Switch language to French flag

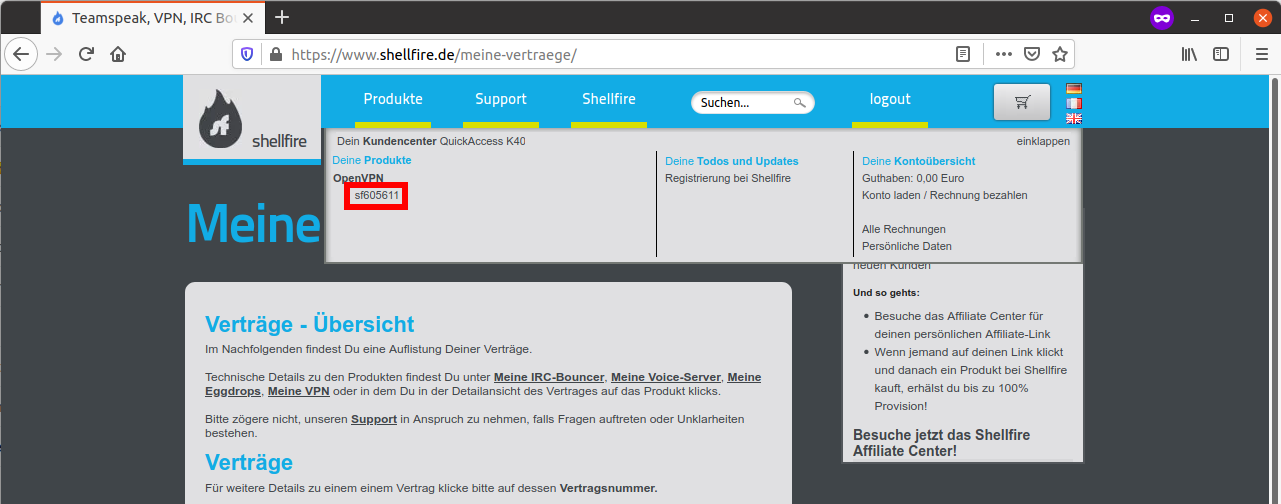1074,103
